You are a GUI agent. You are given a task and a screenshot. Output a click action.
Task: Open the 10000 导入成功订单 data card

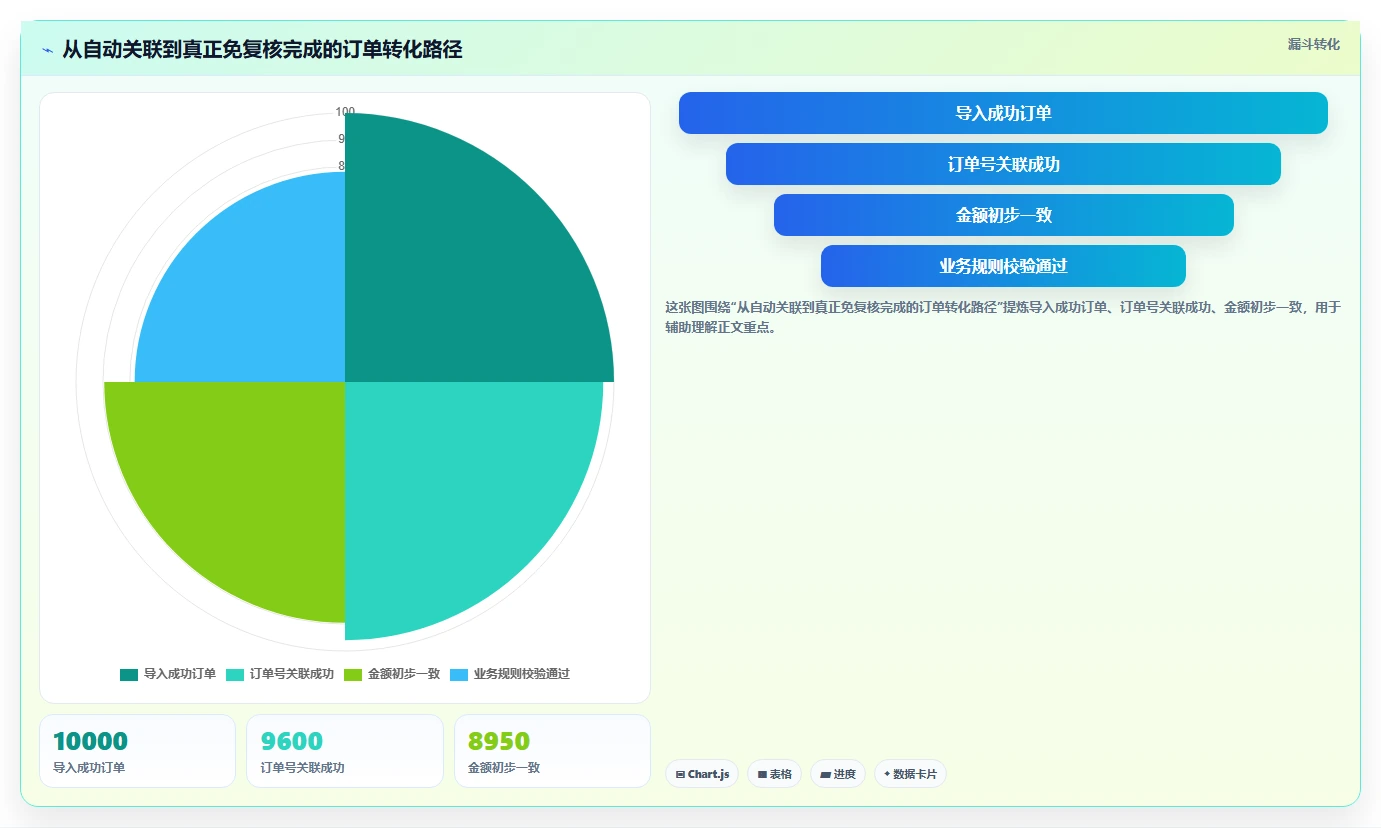coord(137,751)
